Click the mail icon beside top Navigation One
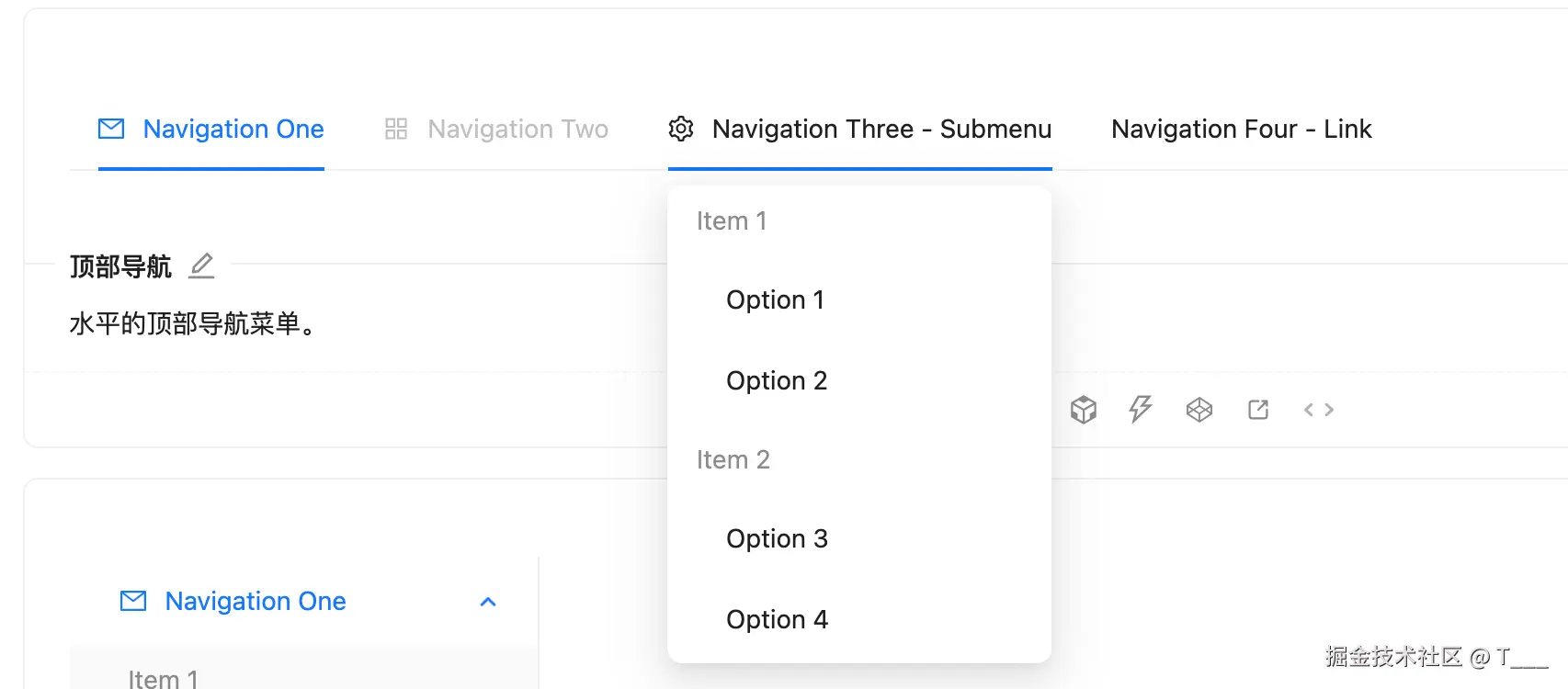The width and height of the screenshot is (1568, 689). click(x=111, y=129)
